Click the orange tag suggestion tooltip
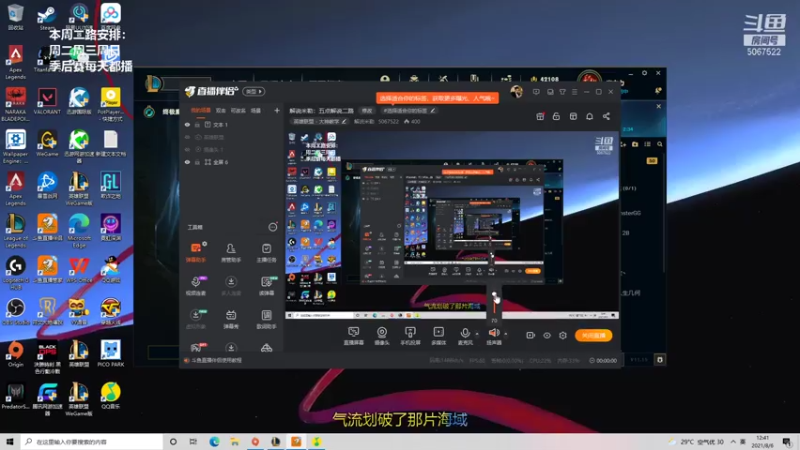The image size is (800, 450). coord(437,98)
